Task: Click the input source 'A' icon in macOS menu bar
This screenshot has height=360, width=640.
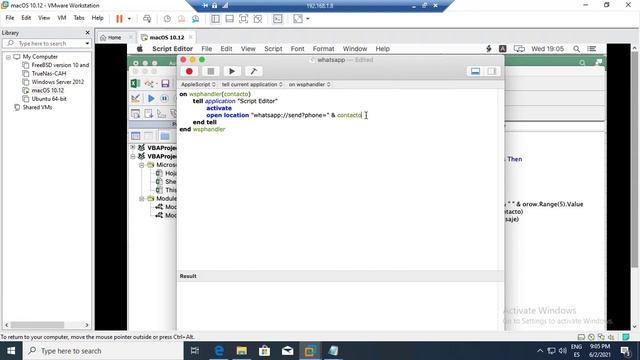Action: tap(502, 49)
